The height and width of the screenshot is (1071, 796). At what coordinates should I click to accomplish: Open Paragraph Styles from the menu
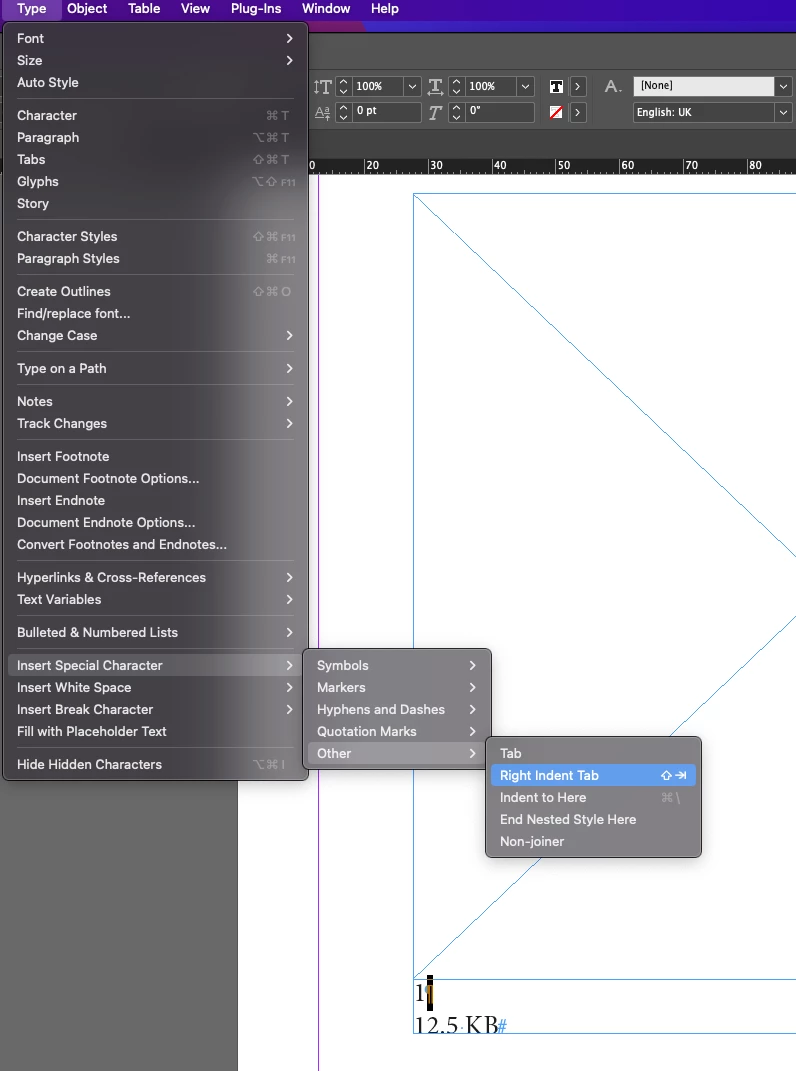coord(155,258)
